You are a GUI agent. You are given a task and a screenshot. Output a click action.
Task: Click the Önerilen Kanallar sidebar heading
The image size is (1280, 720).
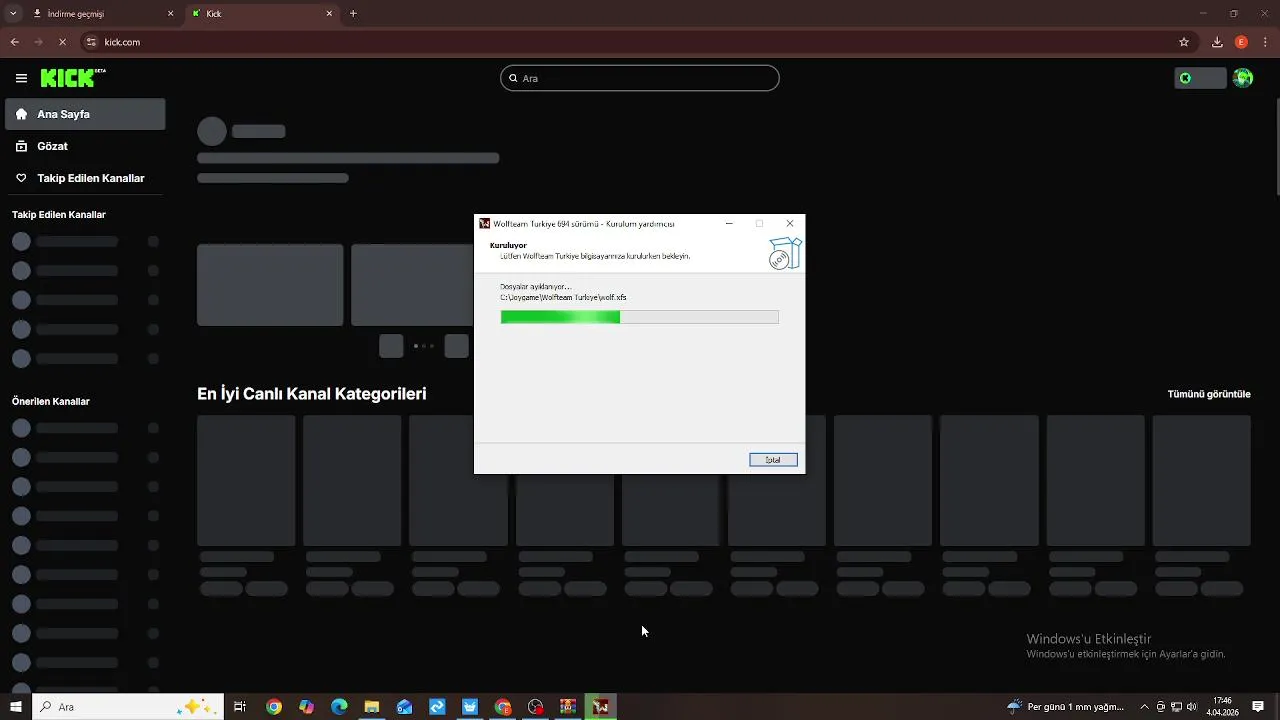[51, 401]
